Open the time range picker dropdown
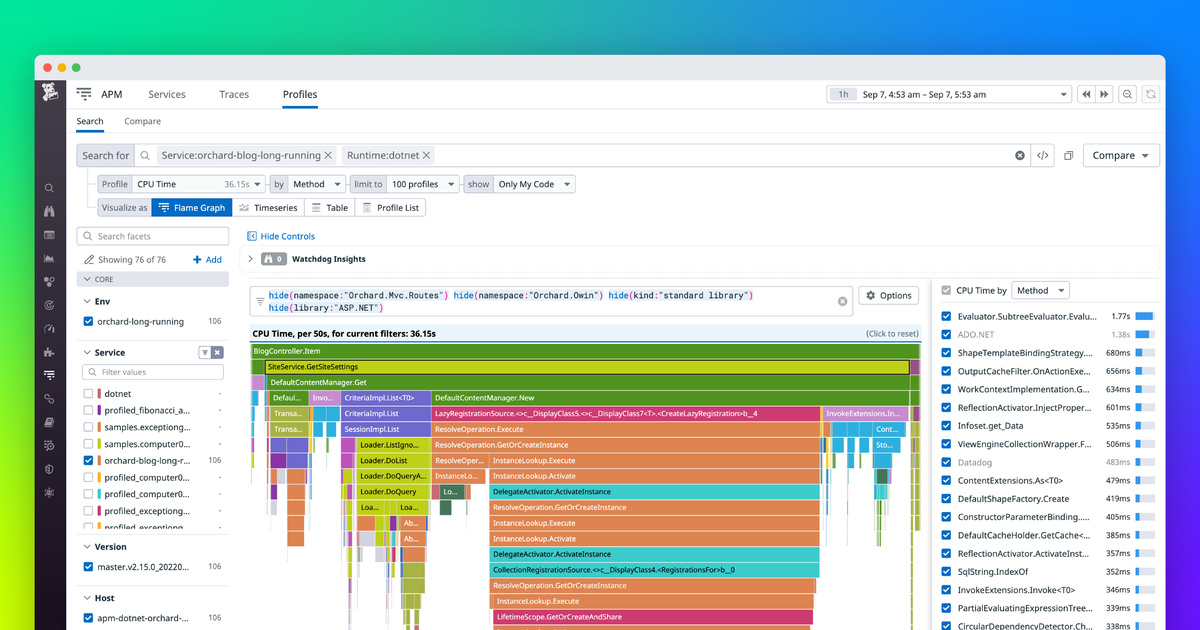Screen dimensions: 1200x630 click(x=949, y=94)
